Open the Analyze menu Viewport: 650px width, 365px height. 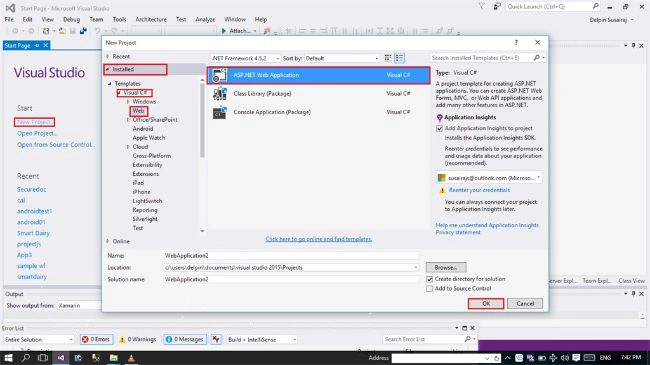coord(205,19)
